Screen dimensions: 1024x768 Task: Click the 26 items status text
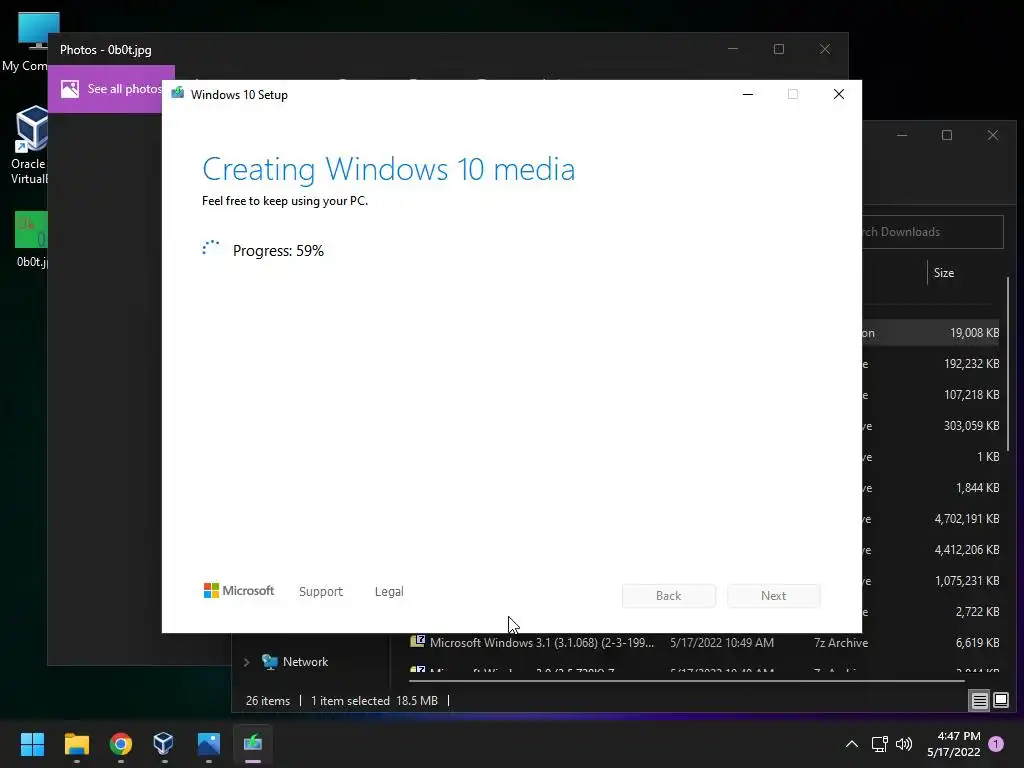(x=268, y=701)
